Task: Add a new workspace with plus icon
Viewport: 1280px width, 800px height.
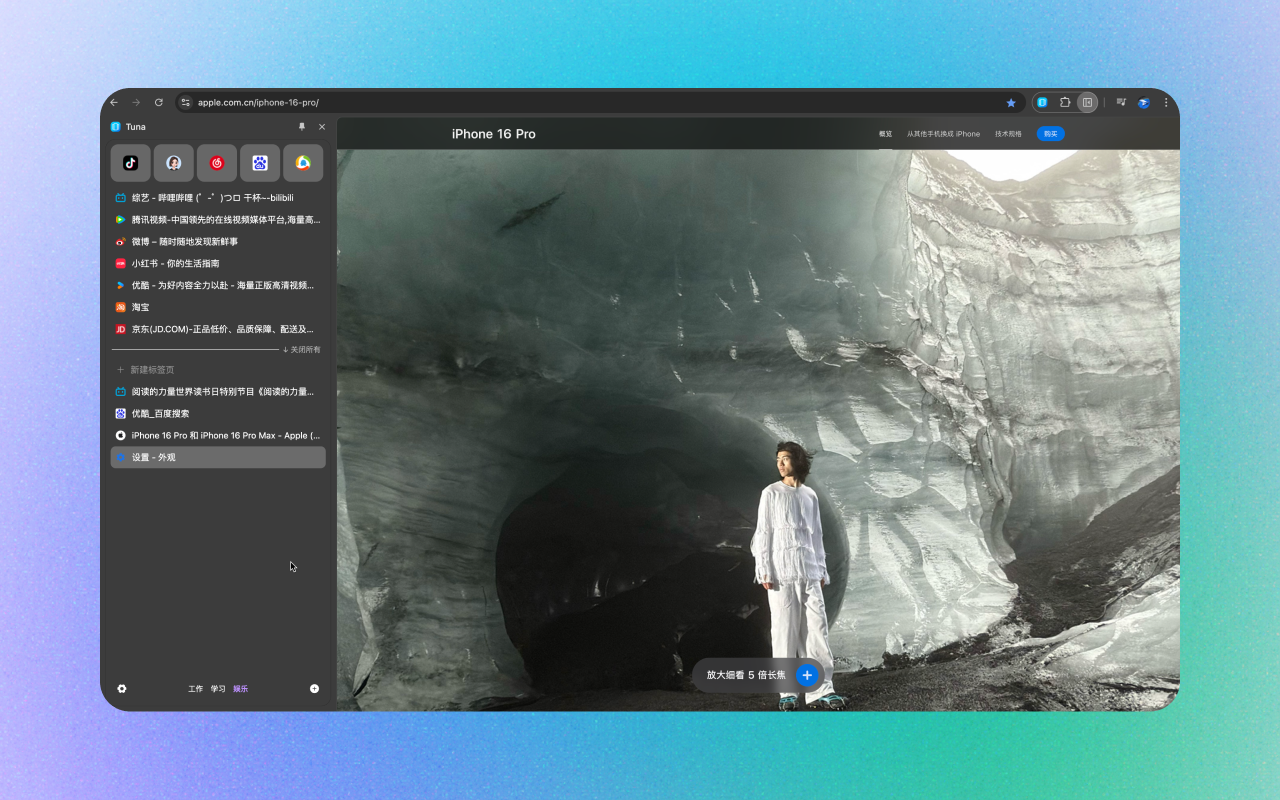Action: click(314, 689)
